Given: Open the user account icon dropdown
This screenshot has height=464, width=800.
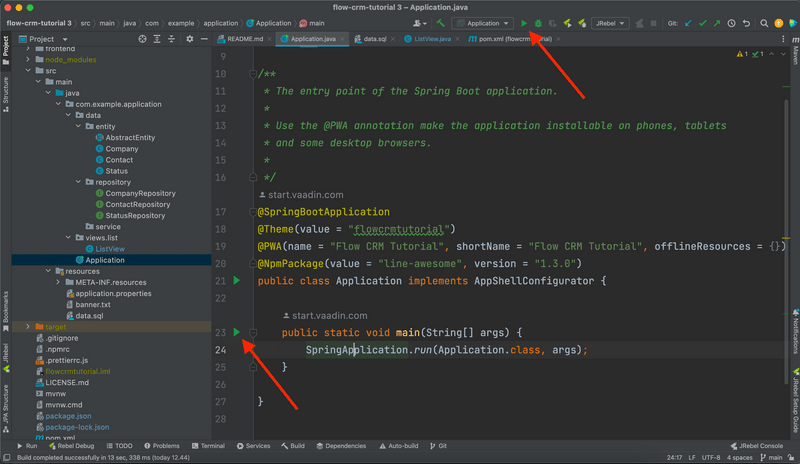Looking at the screenshot, I should click(x=419, y=23).
